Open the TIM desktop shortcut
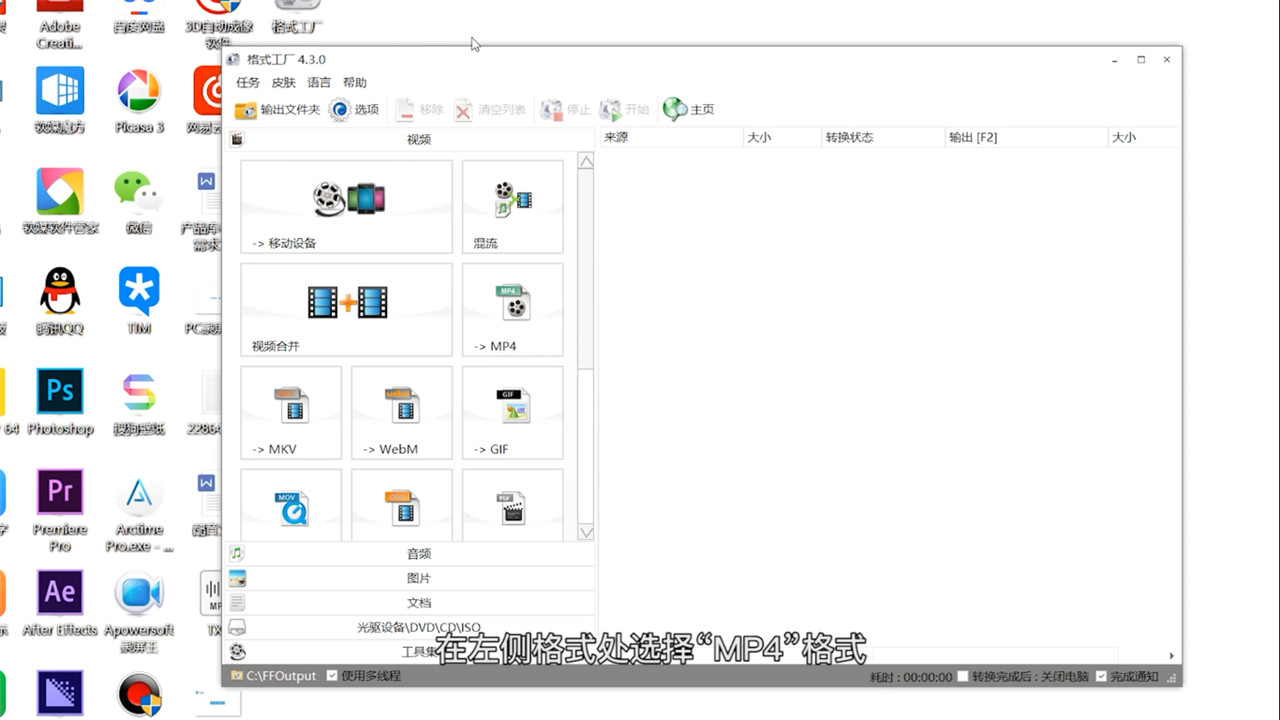 (139, 301)
